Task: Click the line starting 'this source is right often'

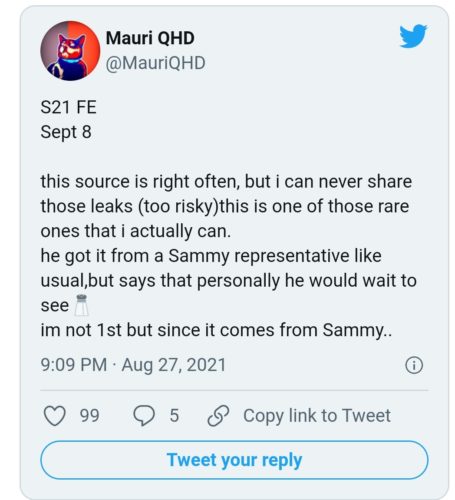Action: point(226,182)
